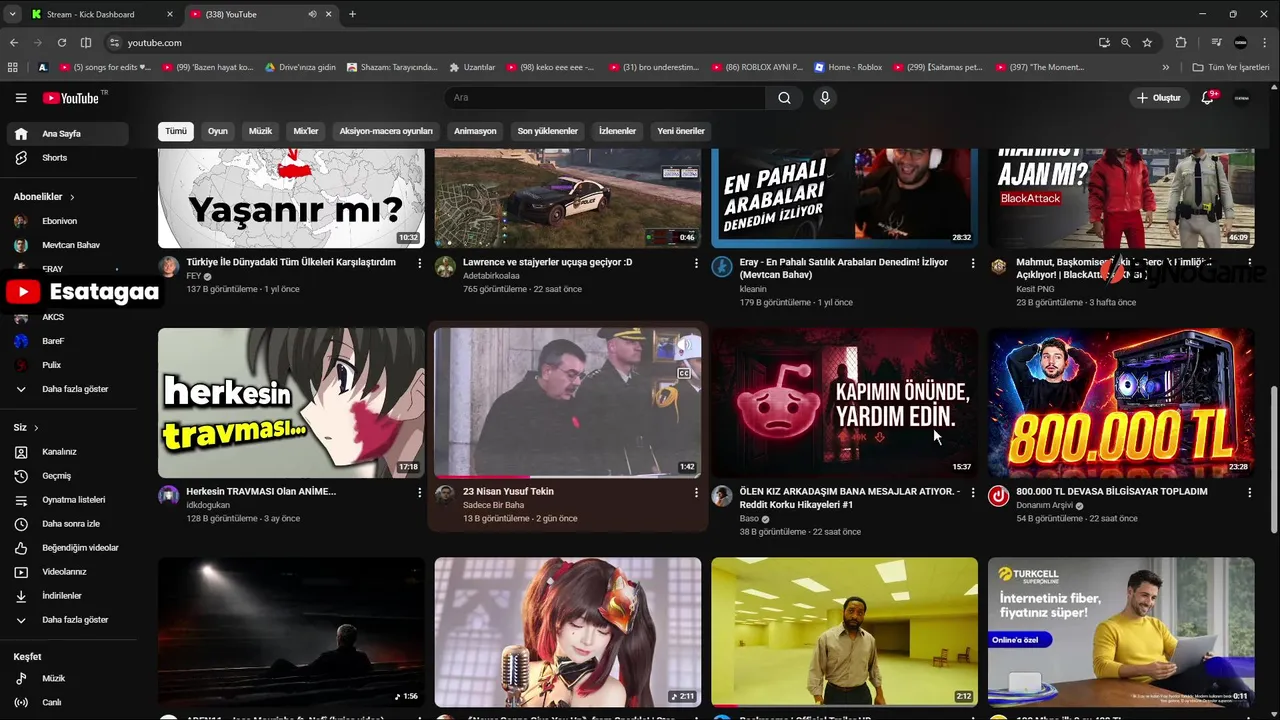Open the Turkcell Superonline ad thumbnail
Viewport: 1280px width, 720px height.
point(1121,632)
